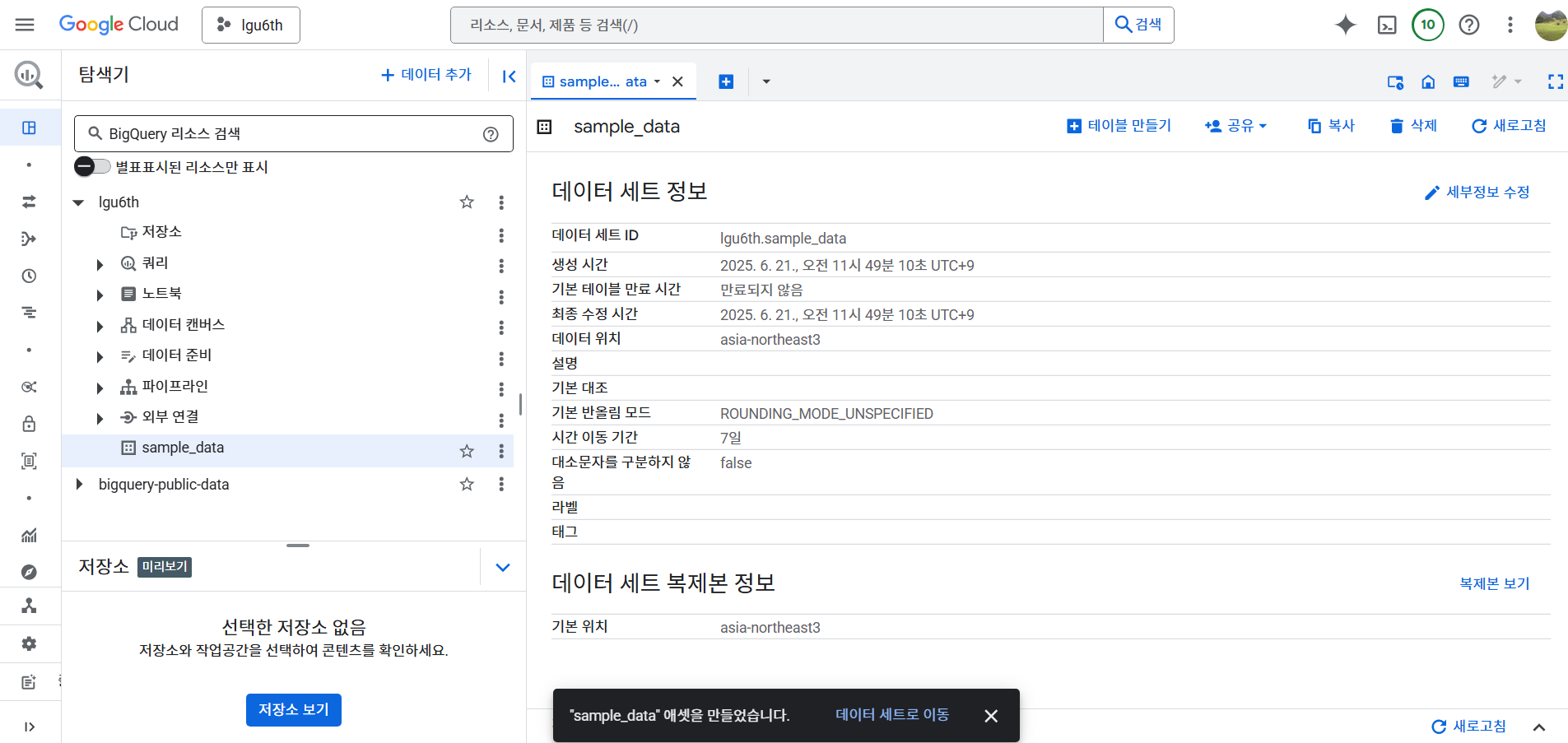The image size is (1568, 743).
Task: Click bottom 새로고침 refresh button
Action: 1469,727
